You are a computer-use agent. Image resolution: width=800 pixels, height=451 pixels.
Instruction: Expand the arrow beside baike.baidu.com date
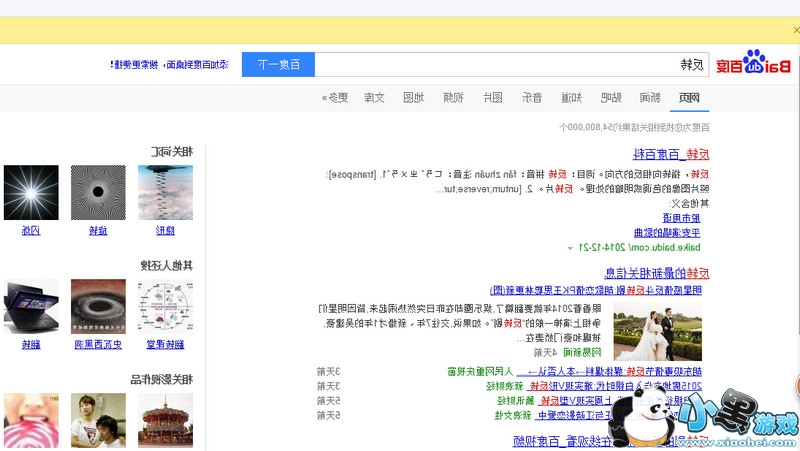click(x=570, y=247)
